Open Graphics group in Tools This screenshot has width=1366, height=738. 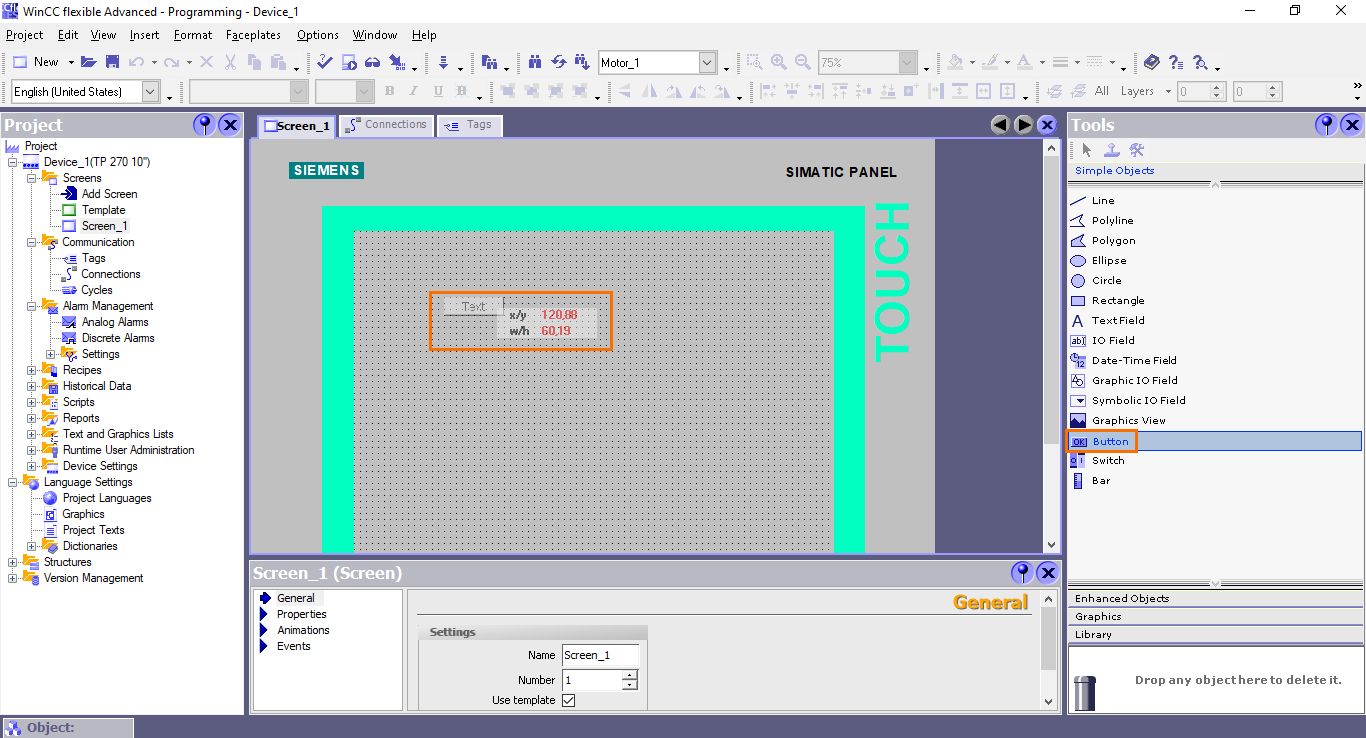coord(1215,616)
